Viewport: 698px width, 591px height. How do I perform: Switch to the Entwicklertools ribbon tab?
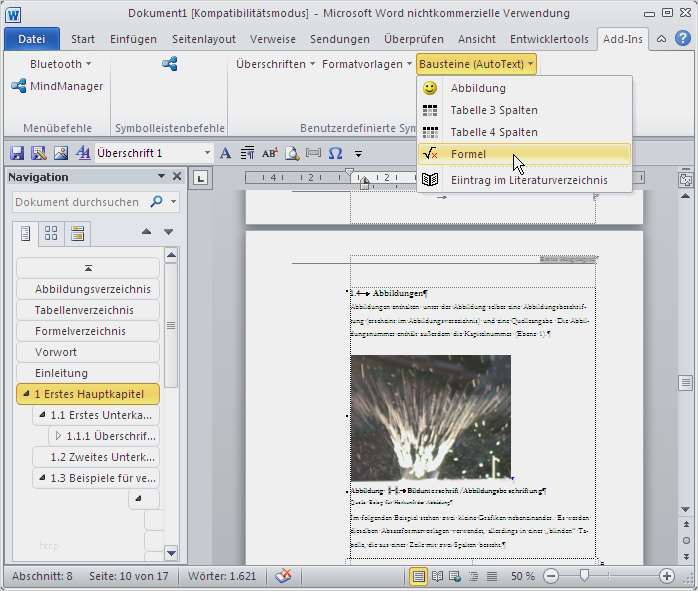click(x=549, y=39)
